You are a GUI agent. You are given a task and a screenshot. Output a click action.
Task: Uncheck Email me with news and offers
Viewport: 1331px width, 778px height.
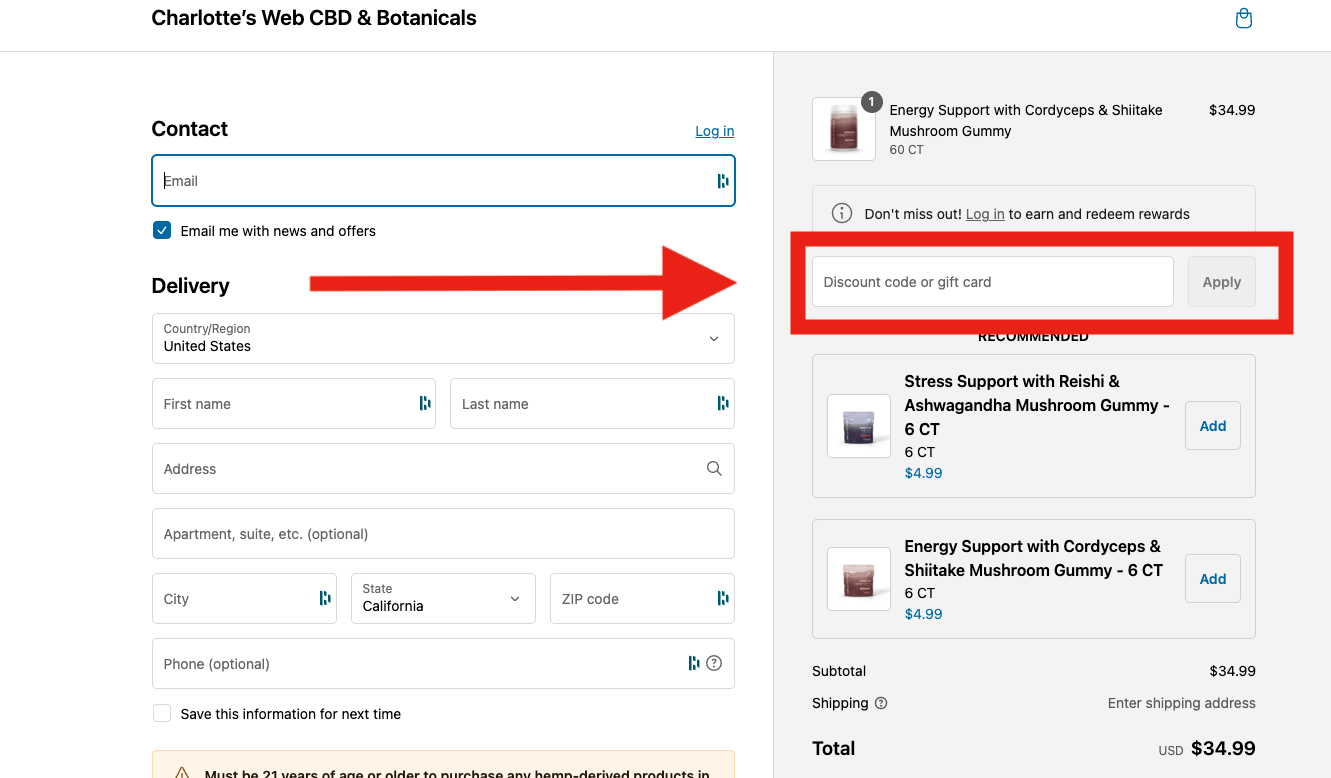point(162,231)
